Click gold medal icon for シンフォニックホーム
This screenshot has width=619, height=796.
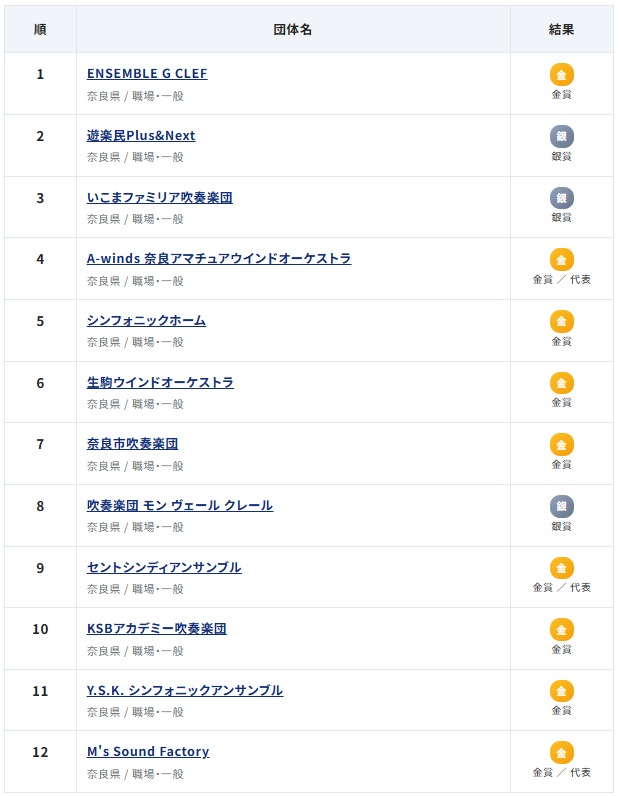coord(562,321)
